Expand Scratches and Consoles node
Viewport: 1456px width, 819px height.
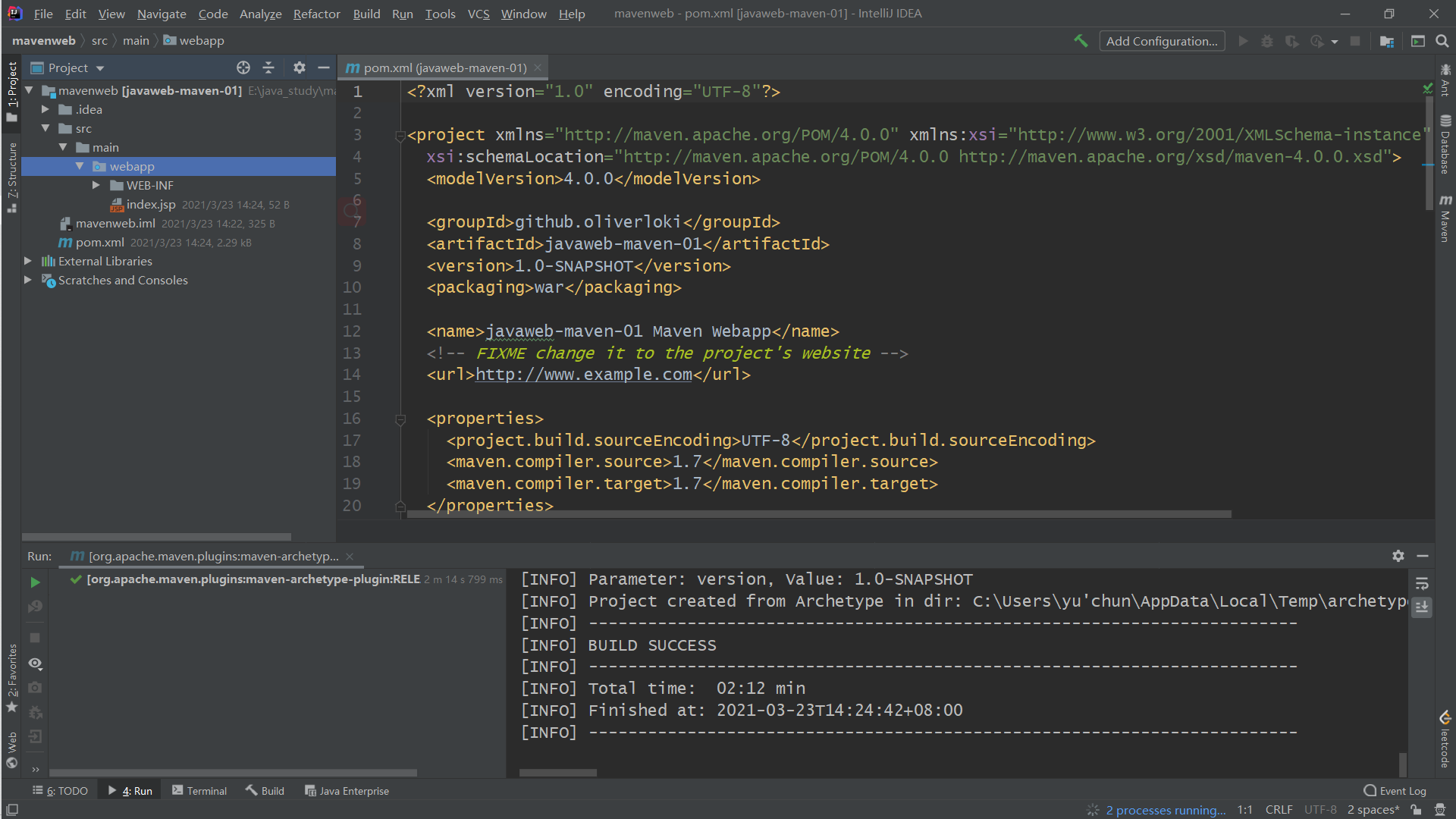pos(28,280)
